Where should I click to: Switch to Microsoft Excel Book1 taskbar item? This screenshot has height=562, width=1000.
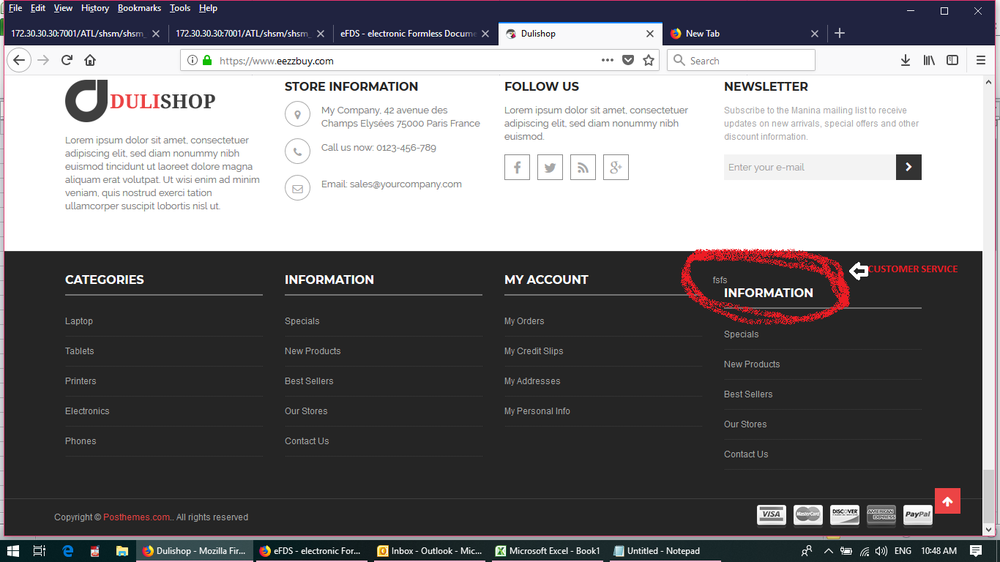click(x=548, y=551)
